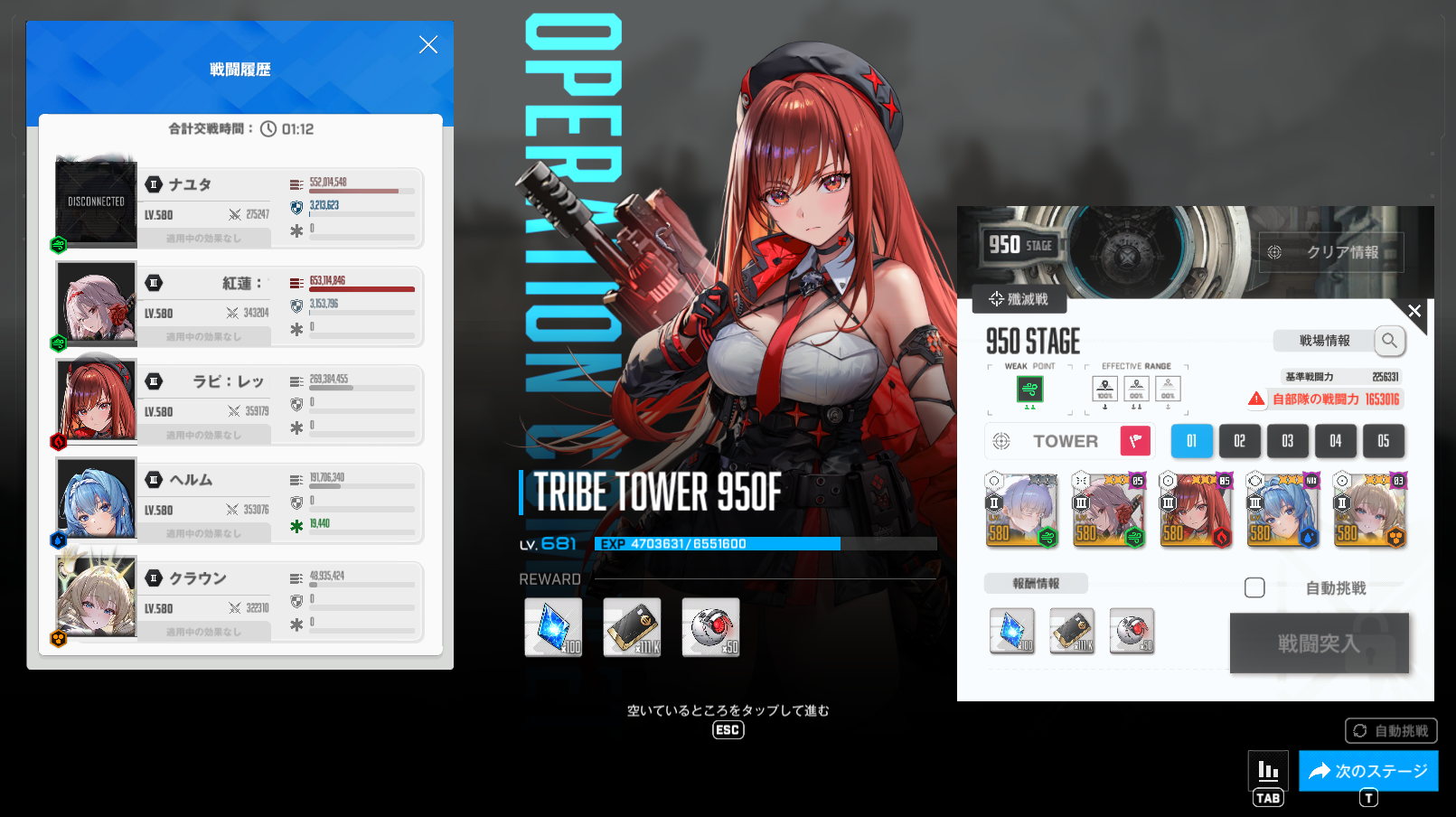Switch to squad tab 02

(1239, 441)
